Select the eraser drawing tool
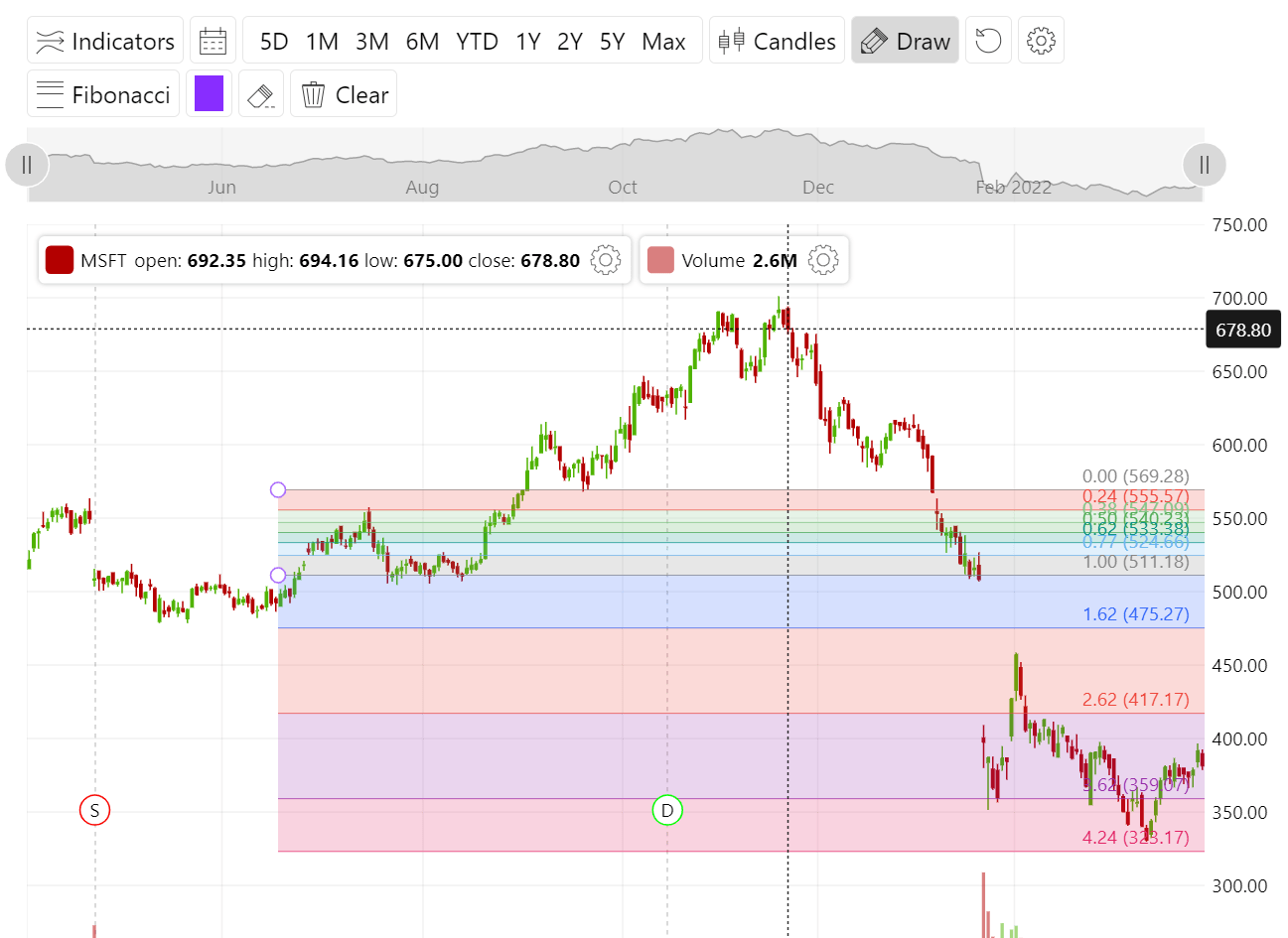The height and width of the screenshot is (938, 1288). pyautogui.click(x=260, y=93)
